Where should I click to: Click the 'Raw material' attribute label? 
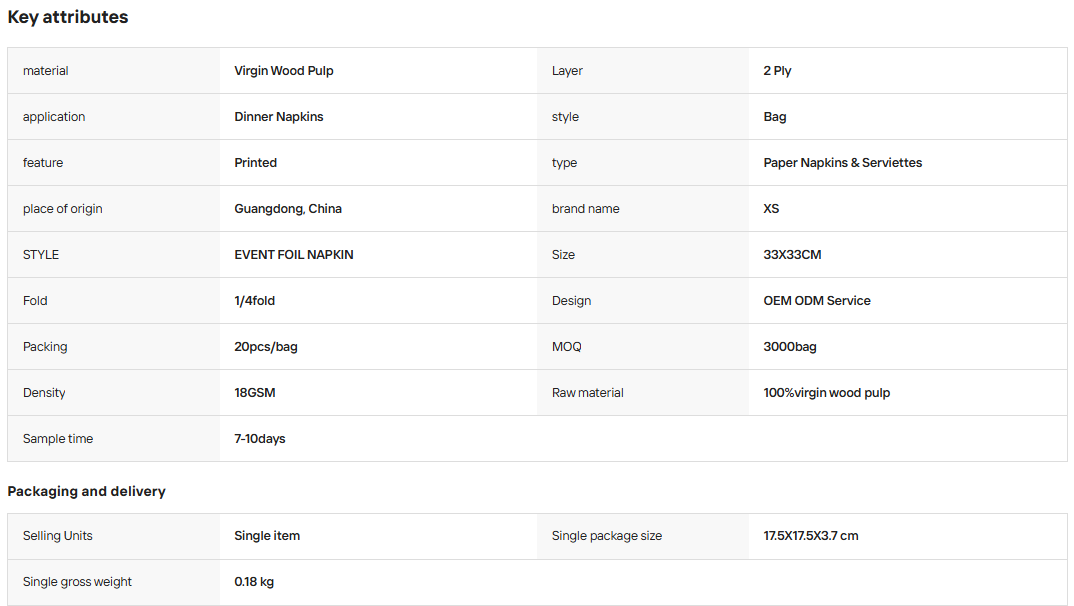click(588, 392)
